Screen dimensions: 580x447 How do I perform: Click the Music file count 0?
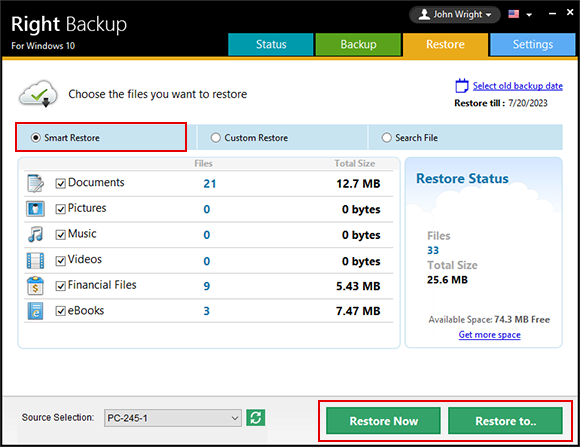pos(206,235)
